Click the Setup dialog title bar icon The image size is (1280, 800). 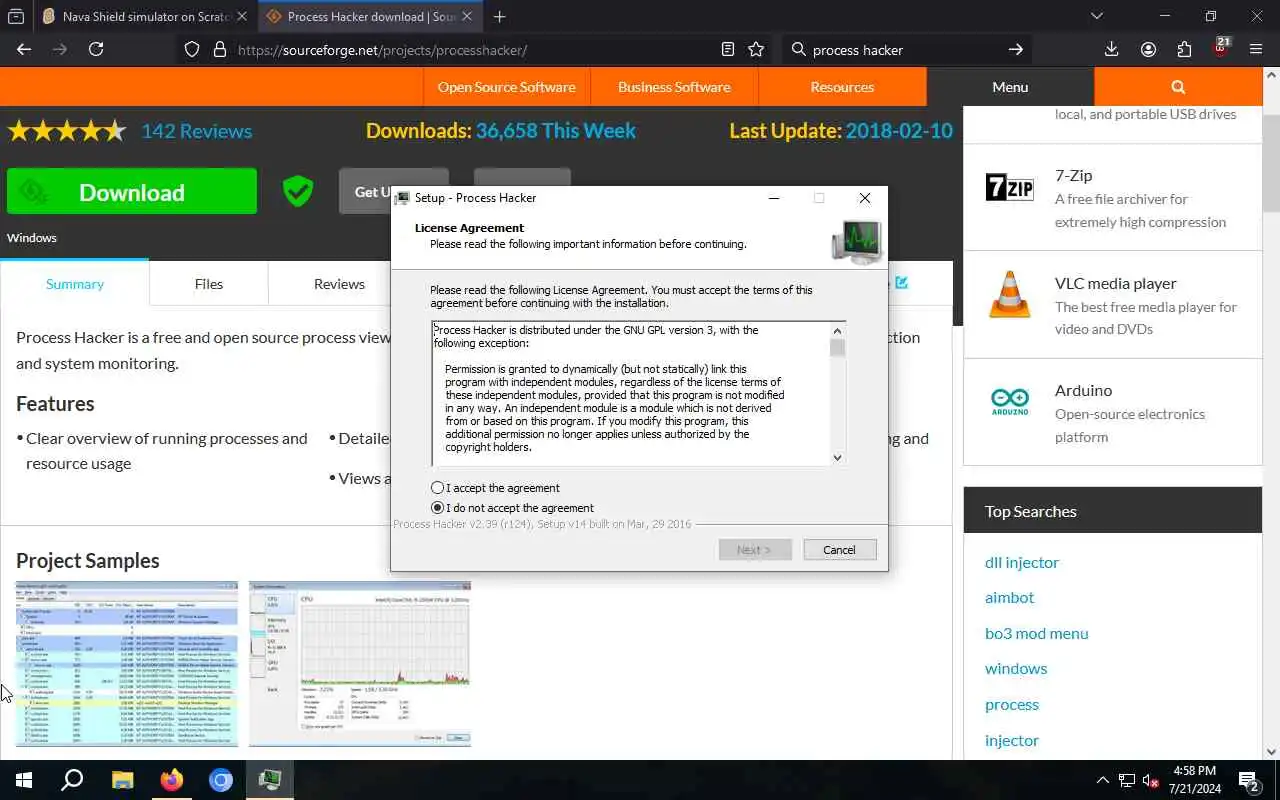402,198
